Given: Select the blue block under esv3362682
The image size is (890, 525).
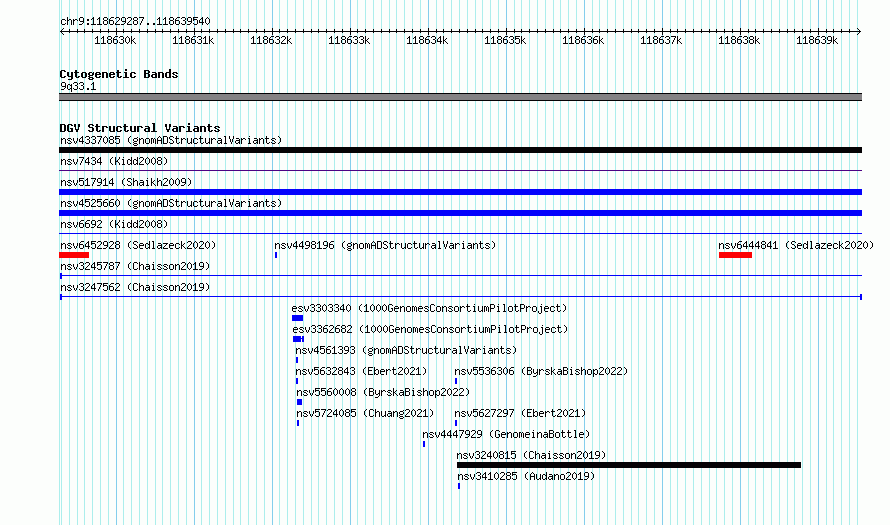Looking at the screenshot, I should [x=298, y=339].
